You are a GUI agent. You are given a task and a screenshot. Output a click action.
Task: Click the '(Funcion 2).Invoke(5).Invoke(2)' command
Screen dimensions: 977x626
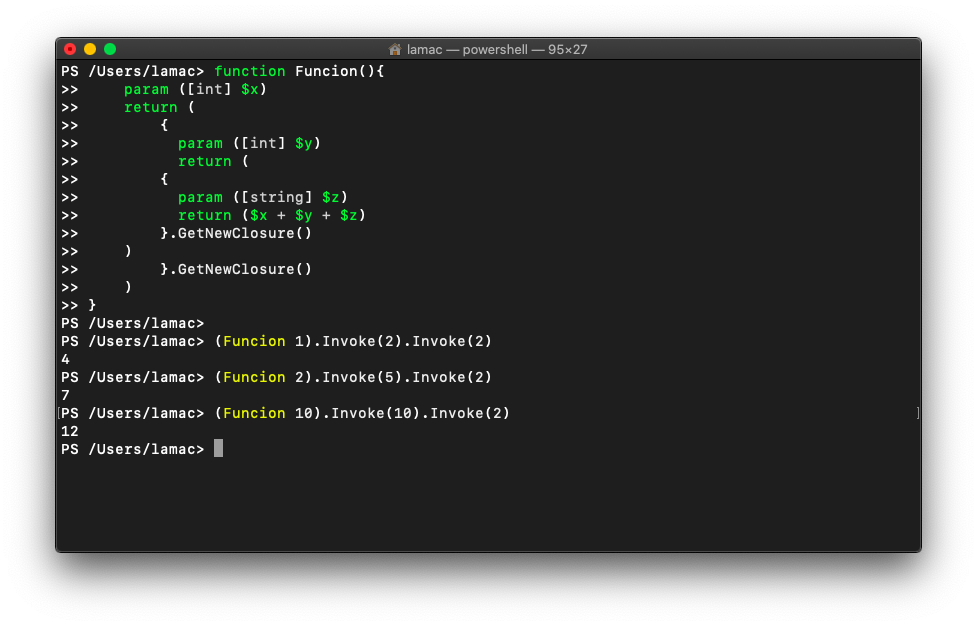(353, 378)
